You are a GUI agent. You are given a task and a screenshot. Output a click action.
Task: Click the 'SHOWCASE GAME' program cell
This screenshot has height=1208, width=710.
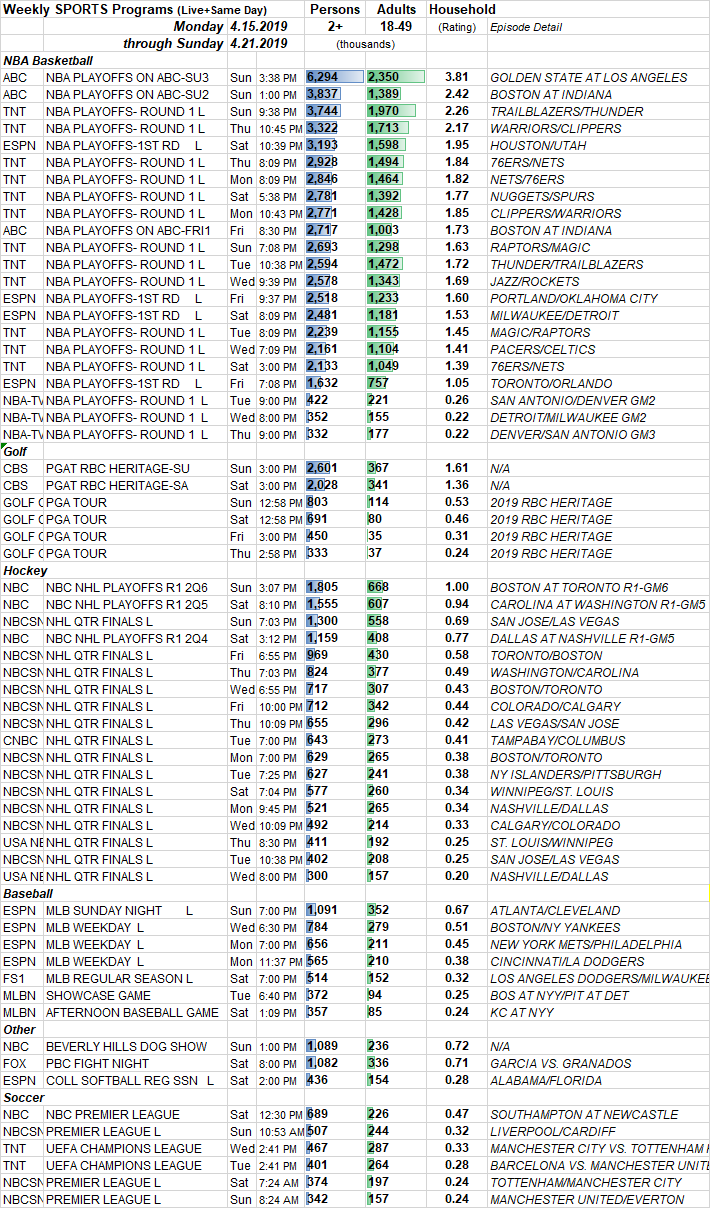click(x=135, y=995)
